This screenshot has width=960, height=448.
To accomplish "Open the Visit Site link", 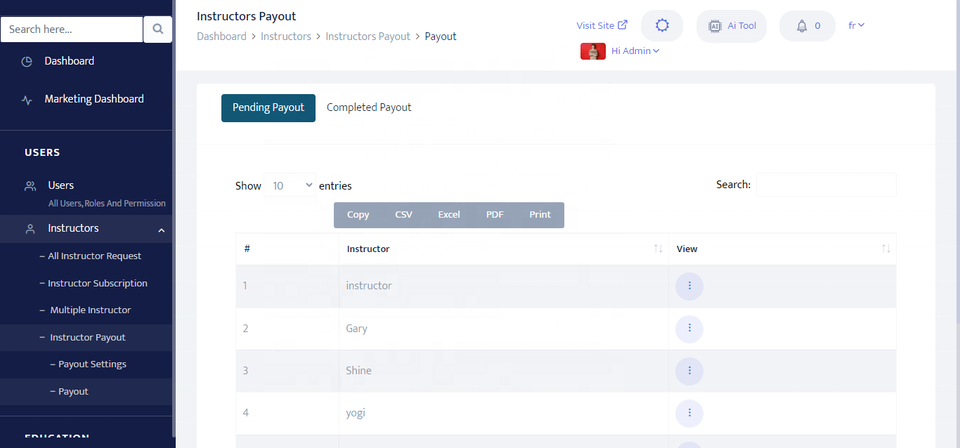I will [x=602, y=26].
